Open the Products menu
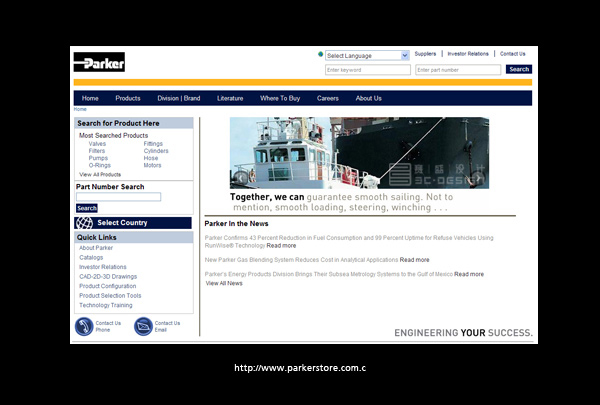Viewport: 600px width, 405px height. coord(128,98)
